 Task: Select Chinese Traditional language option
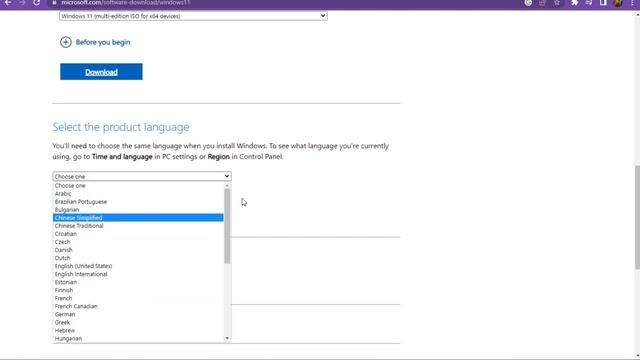click(x=138, y=226)
